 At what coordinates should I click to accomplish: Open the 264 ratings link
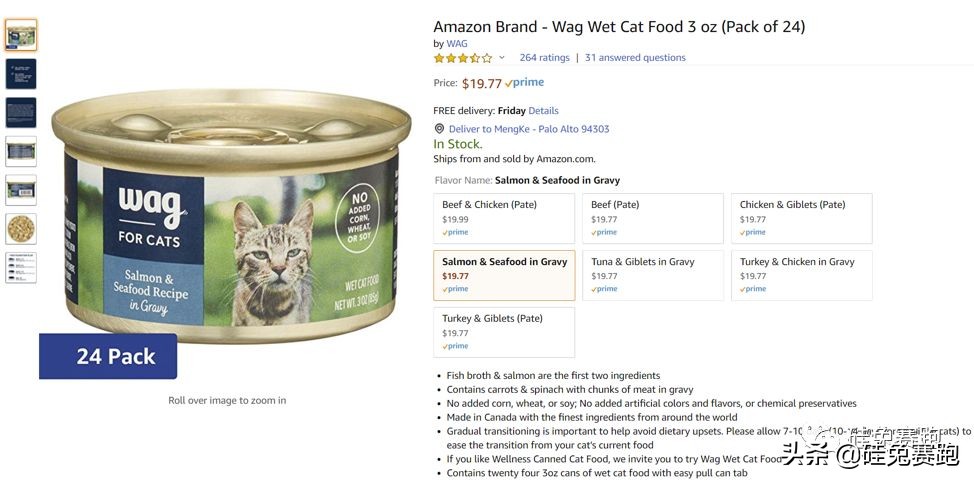click(544, 58)
